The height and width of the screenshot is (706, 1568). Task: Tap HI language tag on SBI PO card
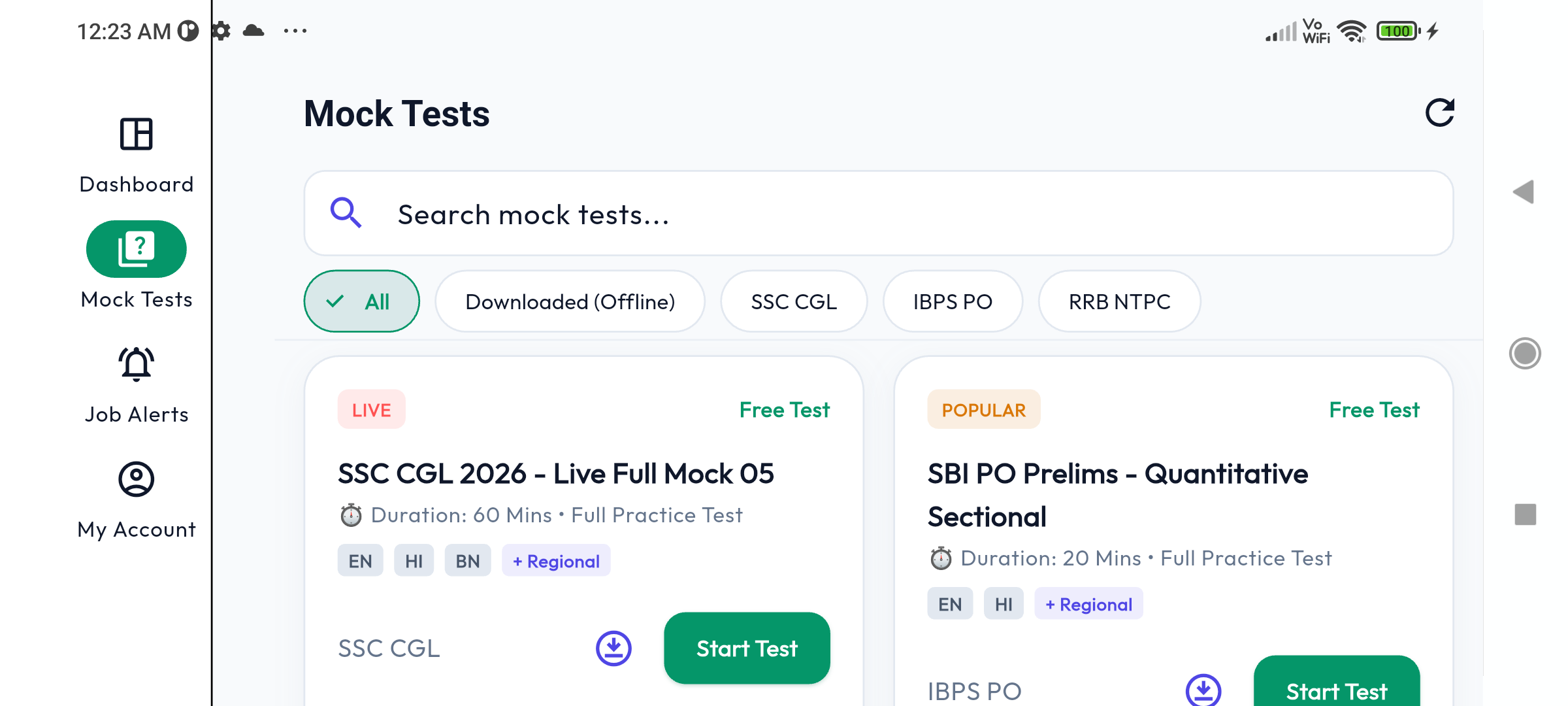pyautogui.click(x=1004, y=604)
